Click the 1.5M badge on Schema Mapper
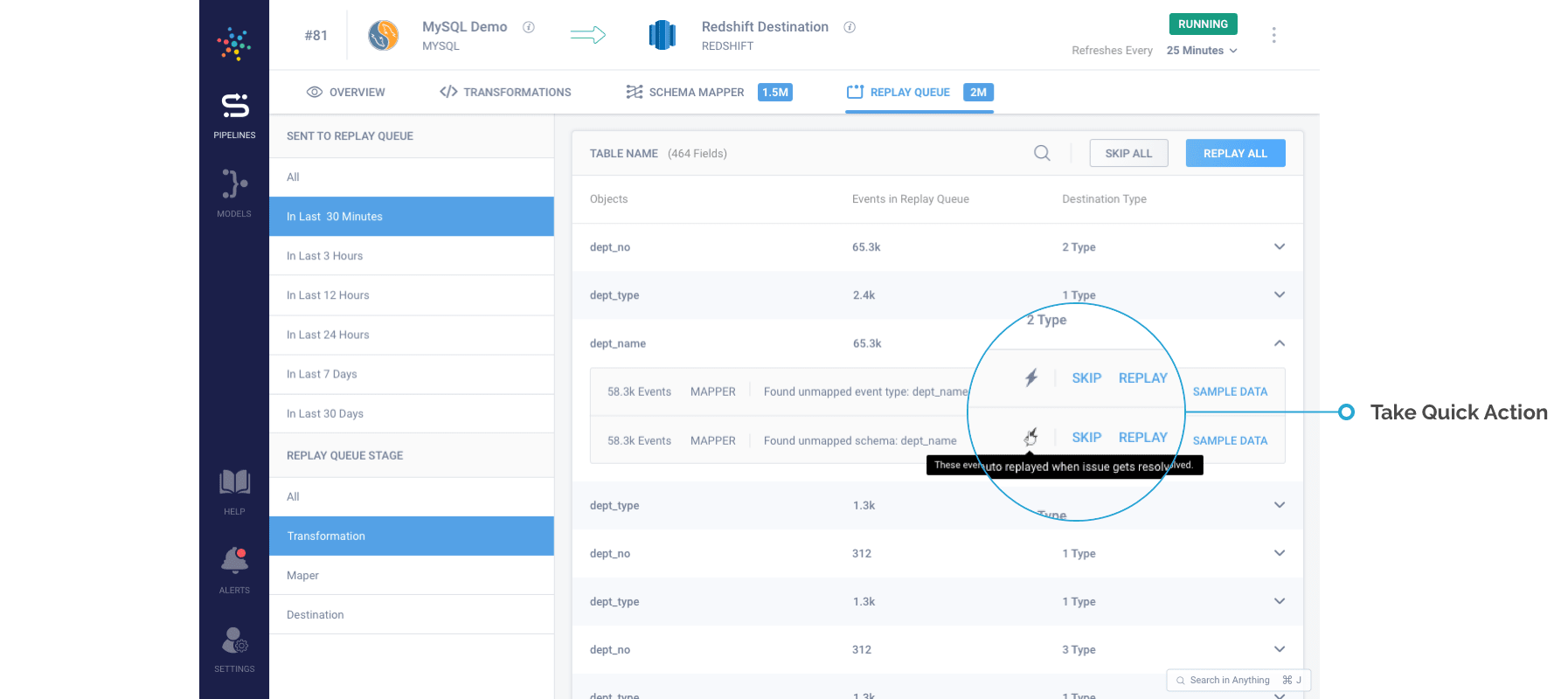Viewport: 1568px width, 699px height. coord(775,92)
